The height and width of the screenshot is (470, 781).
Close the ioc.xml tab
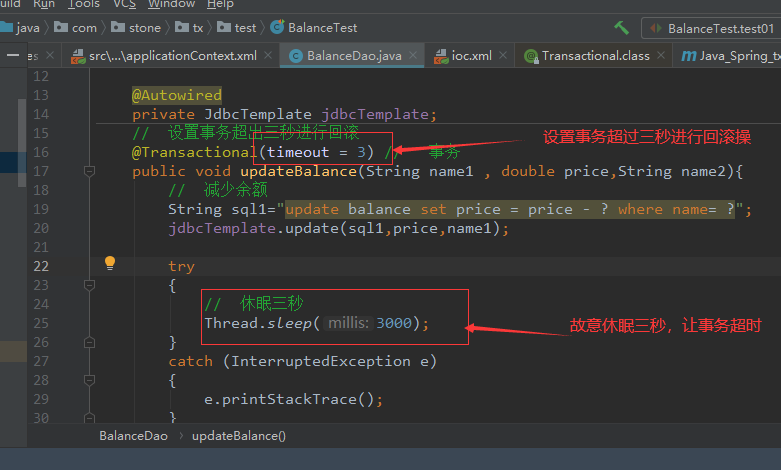click(503, 55)
